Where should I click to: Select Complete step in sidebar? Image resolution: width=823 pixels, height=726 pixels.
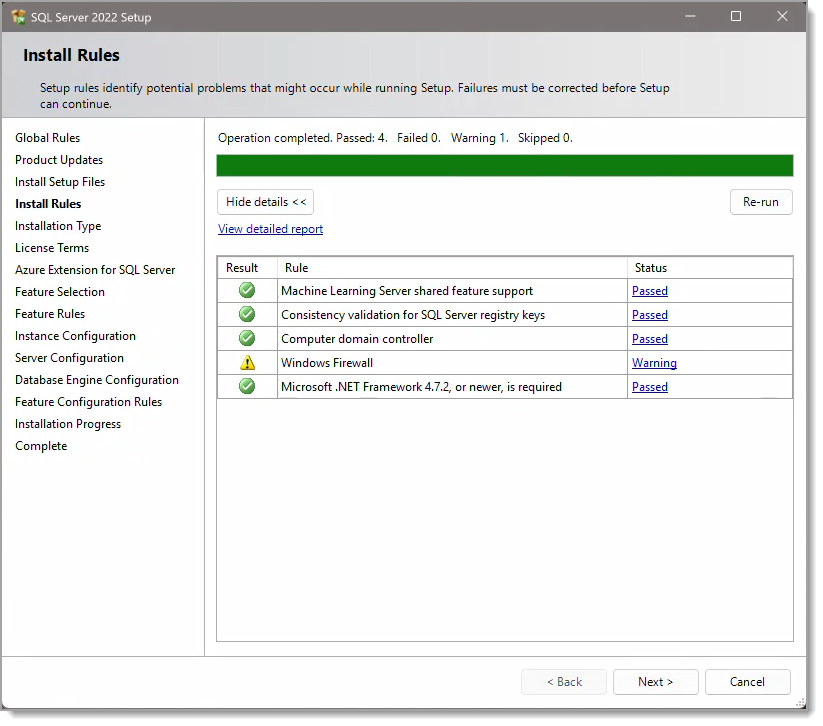(41, 446)
